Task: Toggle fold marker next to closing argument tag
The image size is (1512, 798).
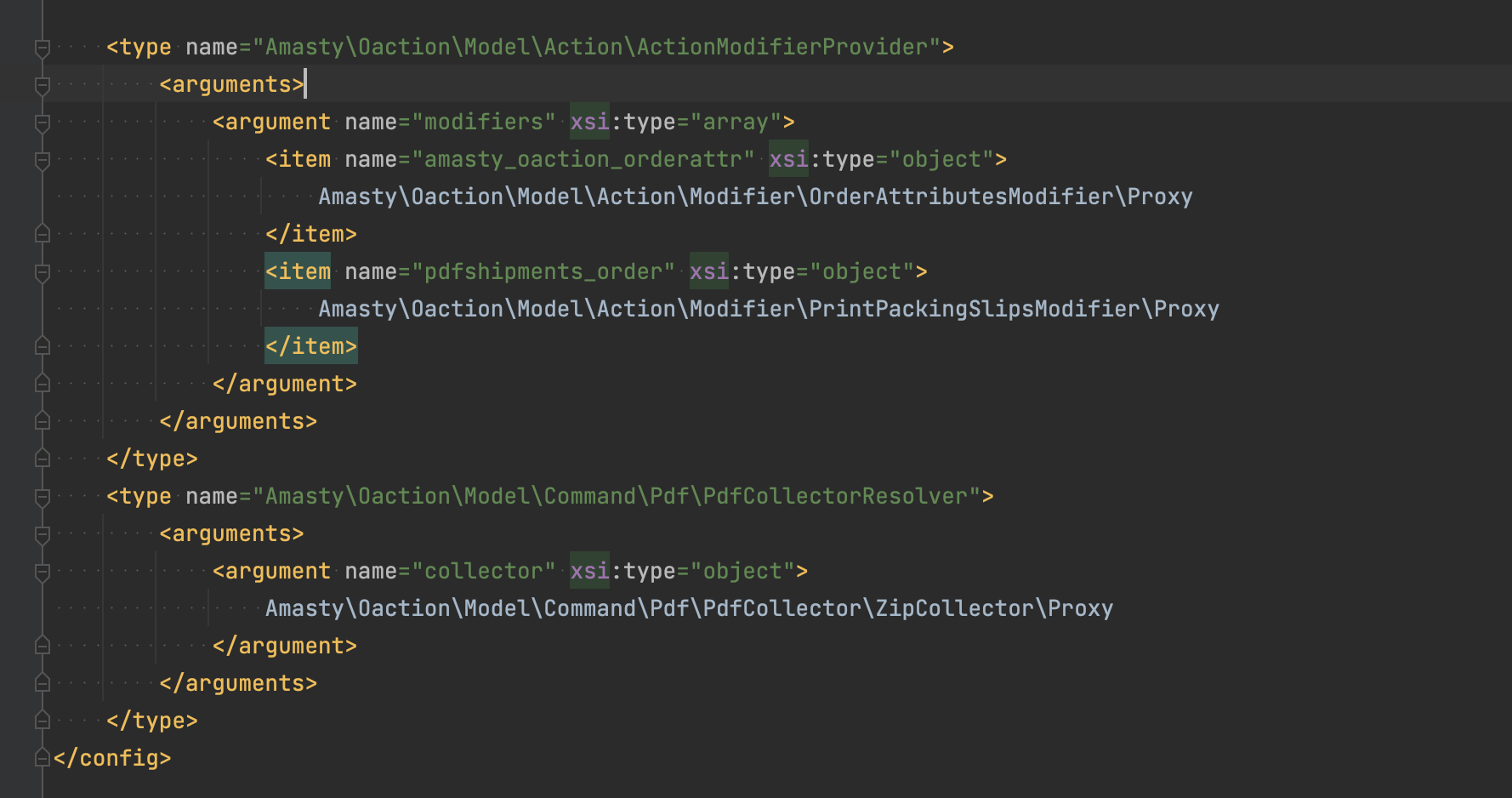Action: (40, 383)
